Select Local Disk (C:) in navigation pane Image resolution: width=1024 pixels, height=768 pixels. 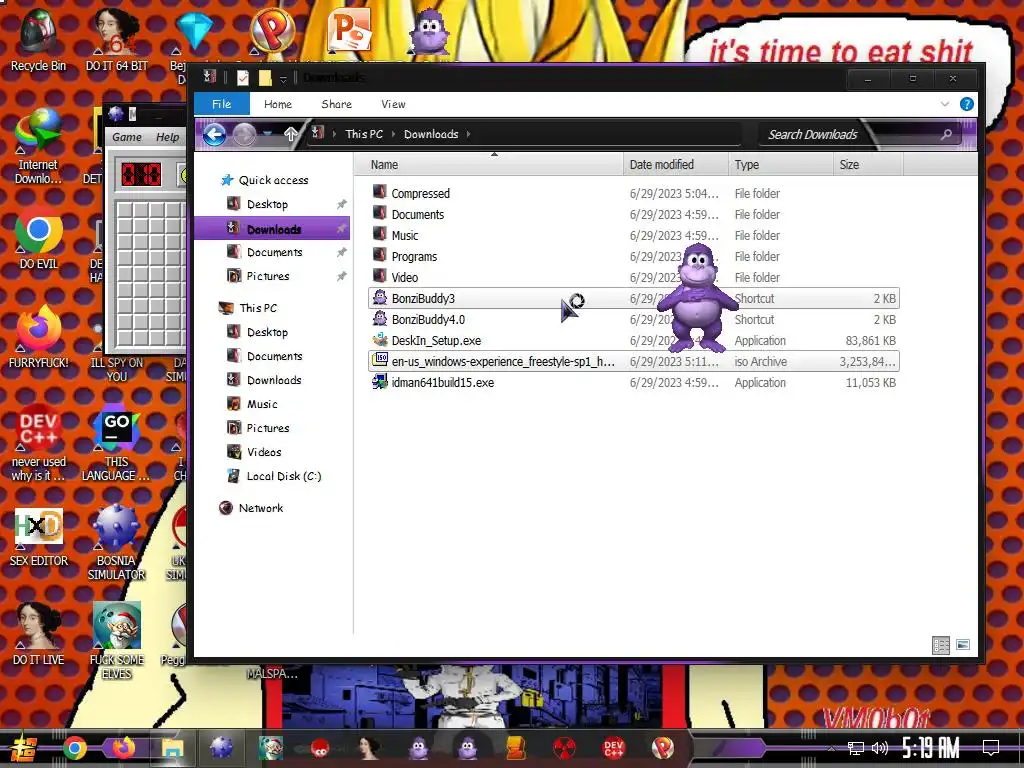click(x=283, y=476)
